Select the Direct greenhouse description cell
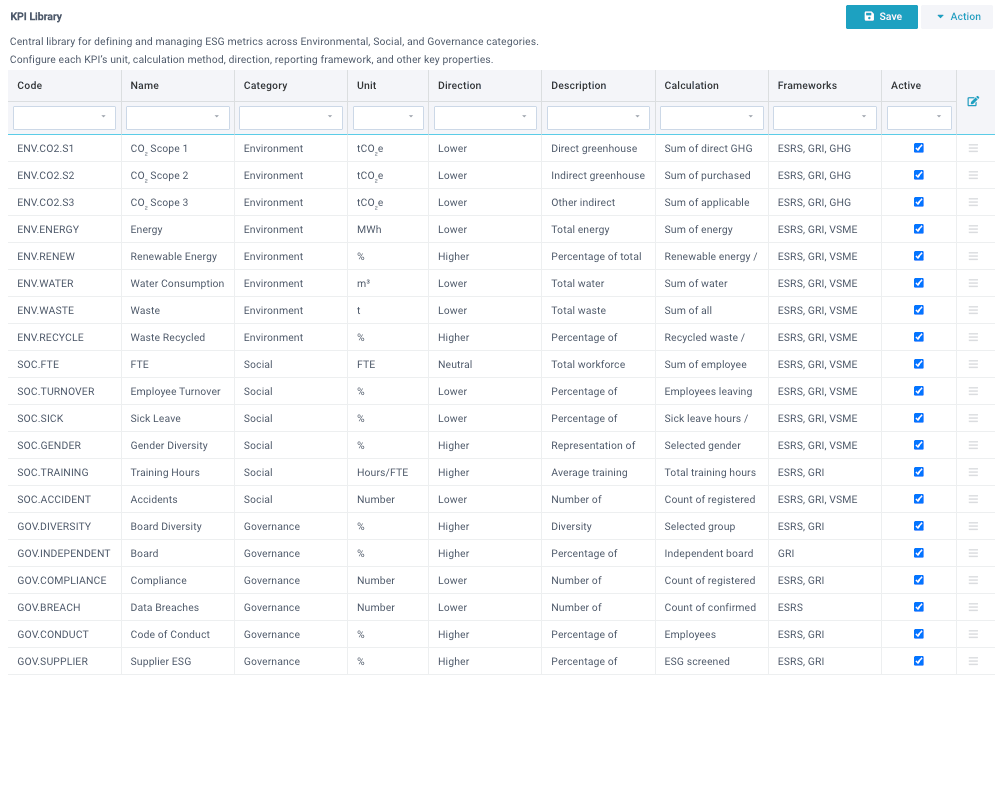 tap(598, 148)
